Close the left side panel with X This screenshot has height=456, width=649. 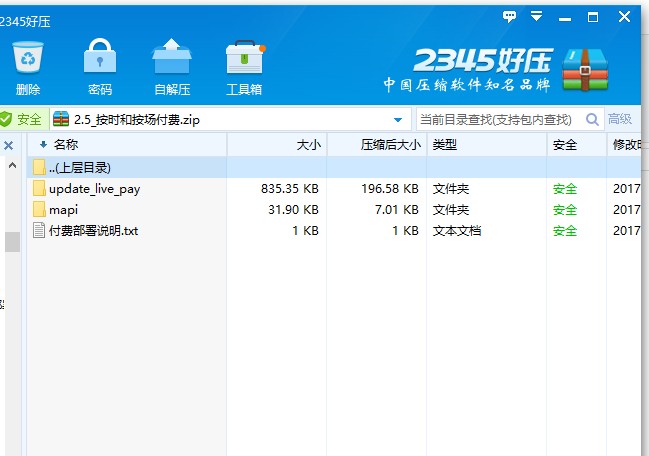8,145
